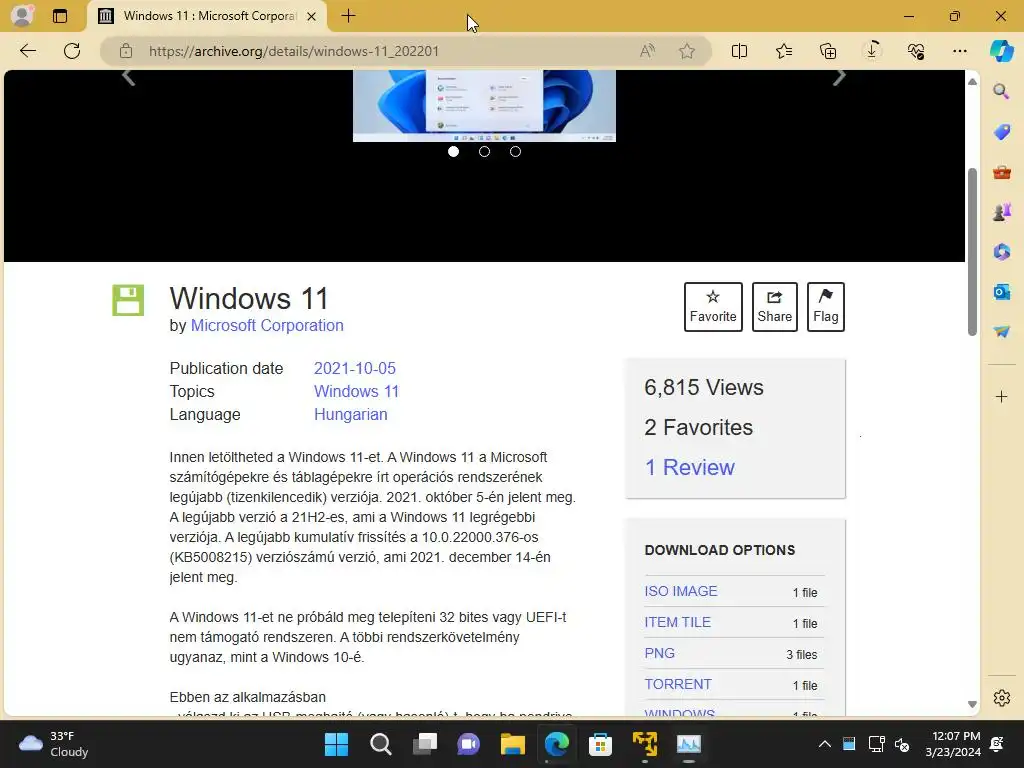Image resolution: width=1024 pixels, height=768 pixels.
Task: Open split screen view in Edge
Action: [x=739, y=51]
